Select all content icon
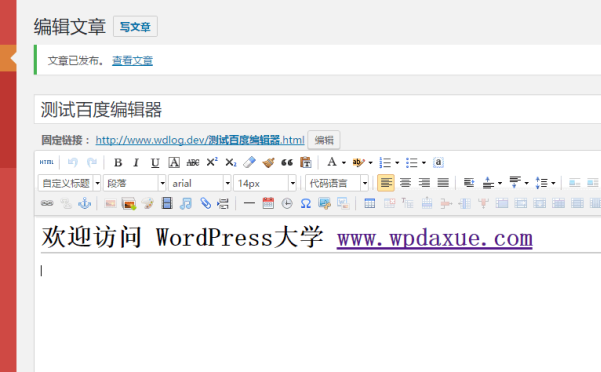This screenshot has height=372, width=601. pyautogui.click(x=438, y=162)
